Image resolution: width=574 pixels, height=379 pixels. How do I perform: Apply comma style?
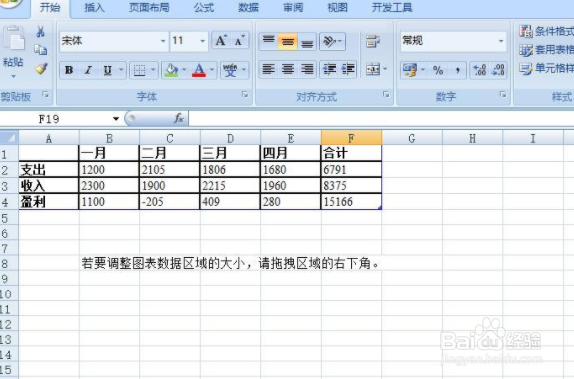pyautogui.click(x=457, y=70)
